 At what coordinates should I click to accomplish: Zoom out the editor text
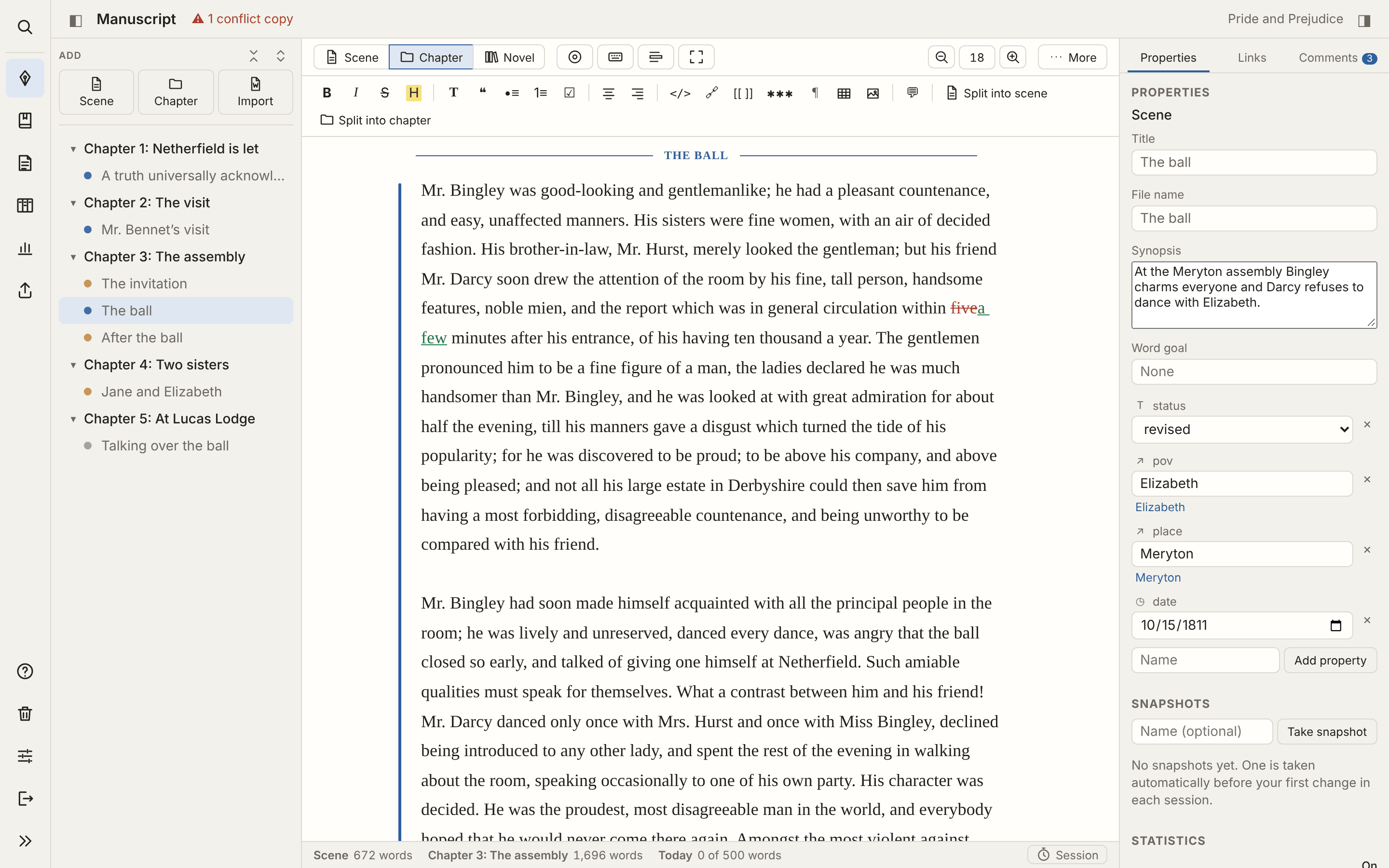[x=941, y=57]
